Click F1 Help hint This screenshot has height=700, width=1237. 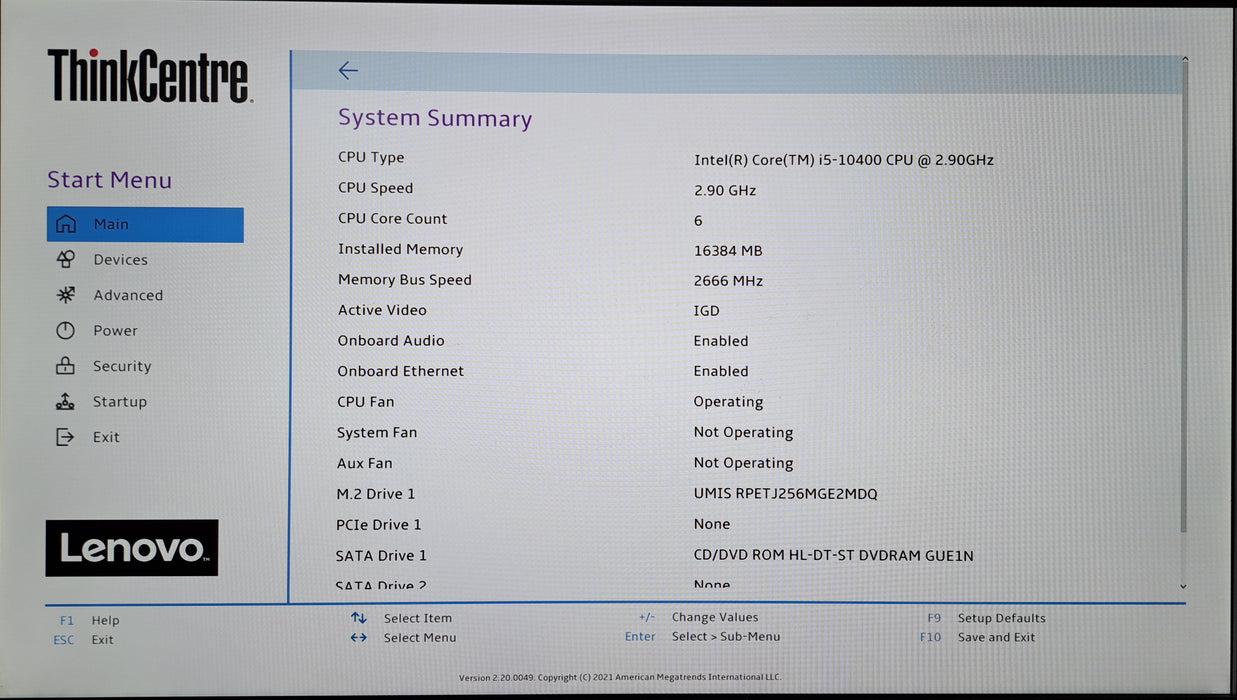(x=89, y=620)
